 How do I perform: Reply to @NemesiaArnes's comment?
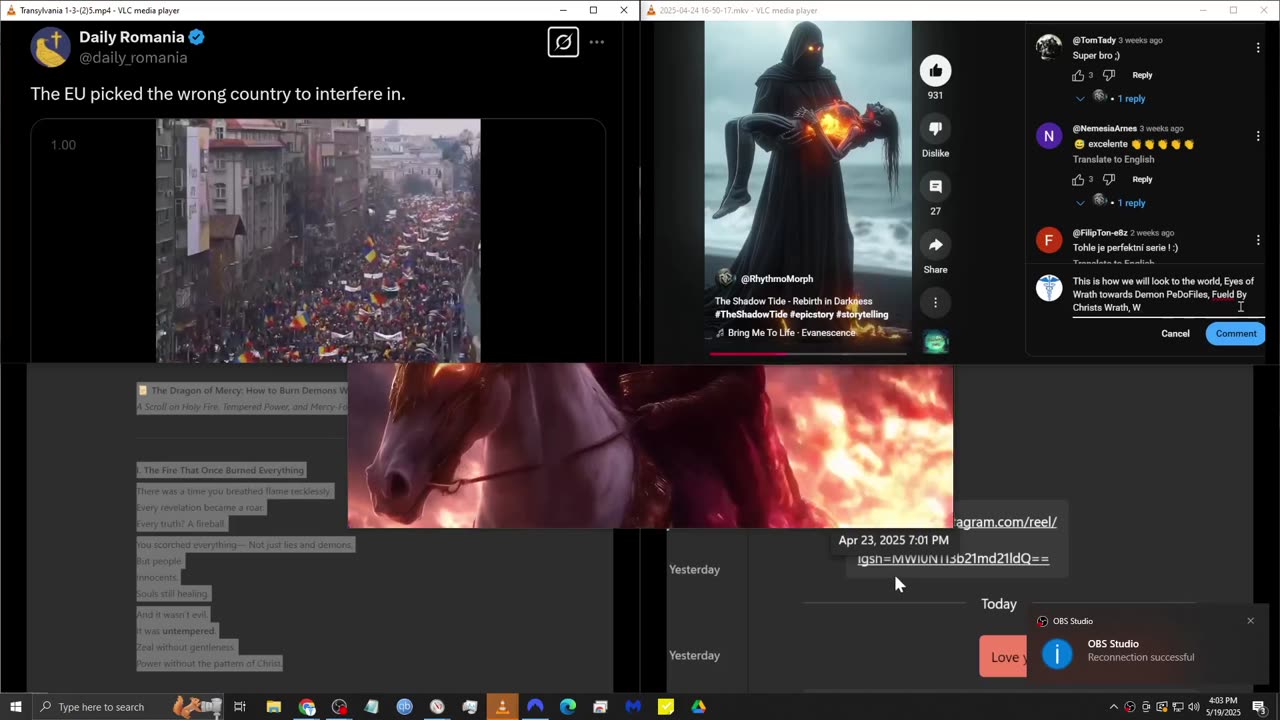[x=1142, y=180]
